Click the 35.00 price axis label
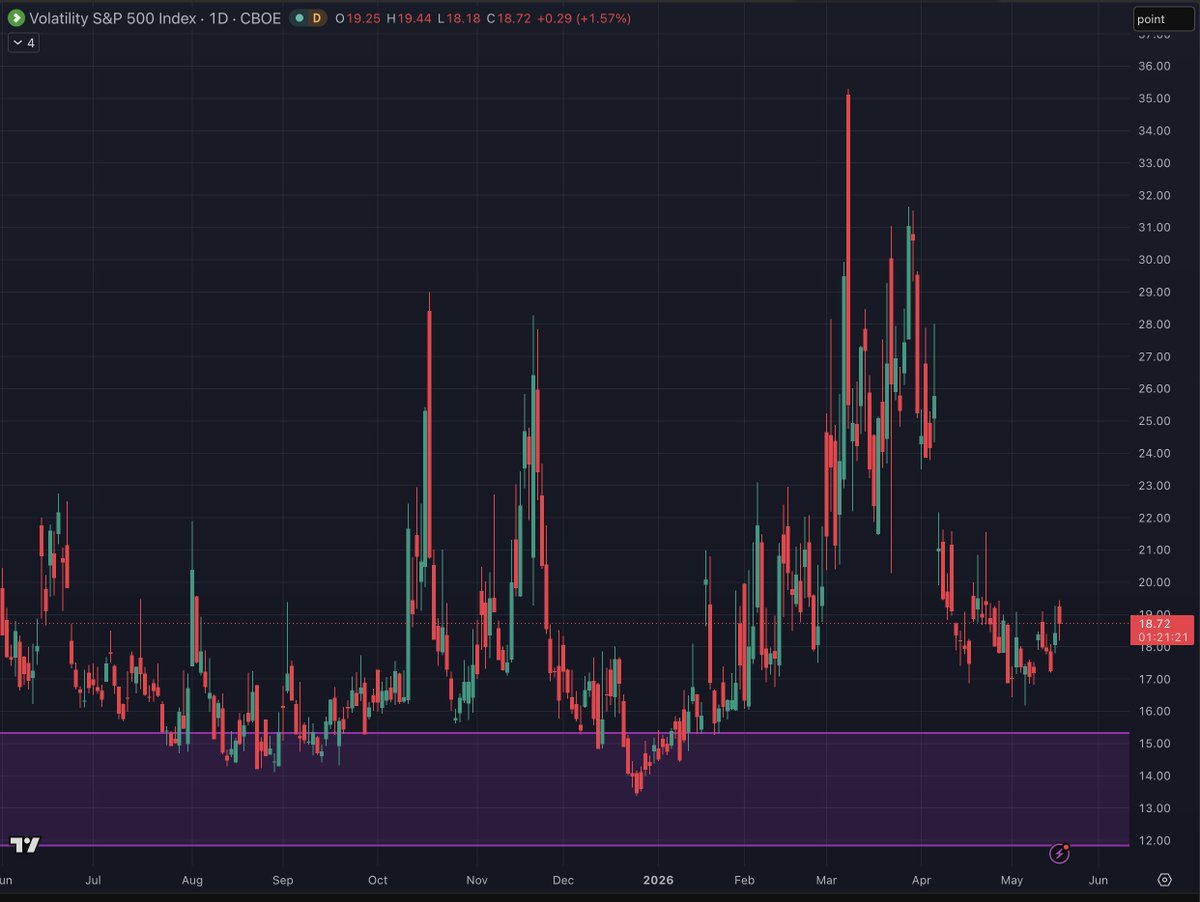This screenshot has width=1200, height=902. (1154, 98)
